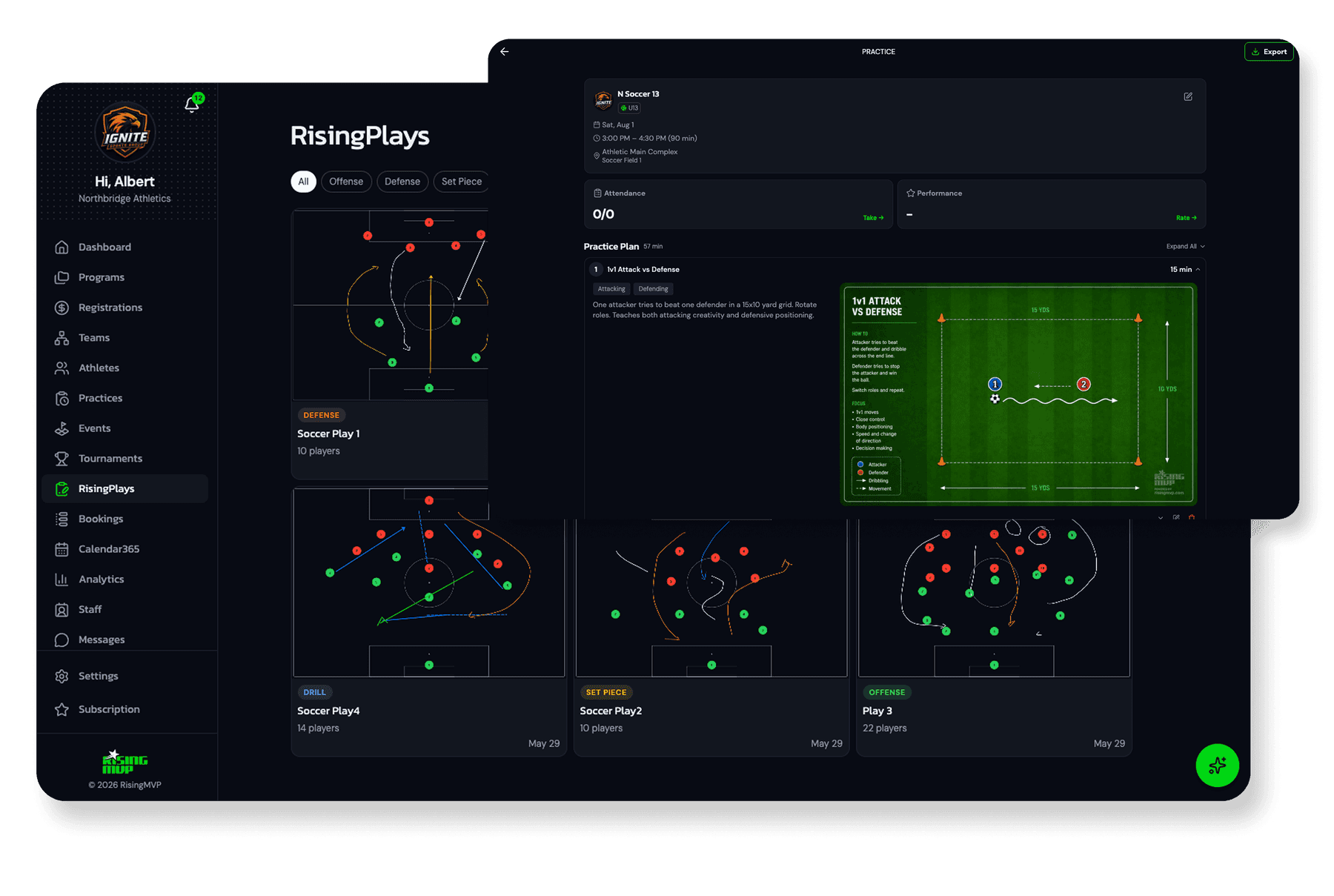Click the back arrow in Practice window
Viewport: 1334px width, 896px height.
505,52
